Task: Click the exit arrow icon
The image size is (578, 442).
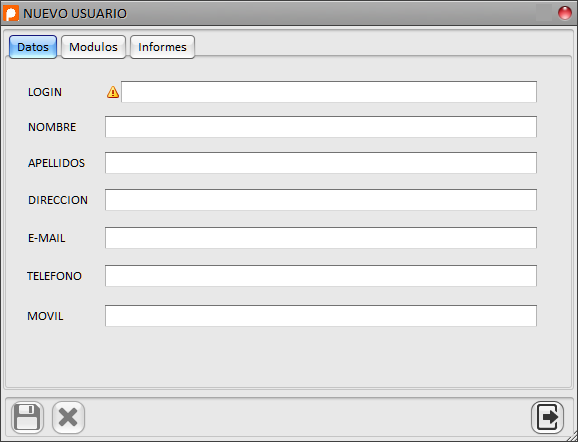Action: click(x=547, y=417)
